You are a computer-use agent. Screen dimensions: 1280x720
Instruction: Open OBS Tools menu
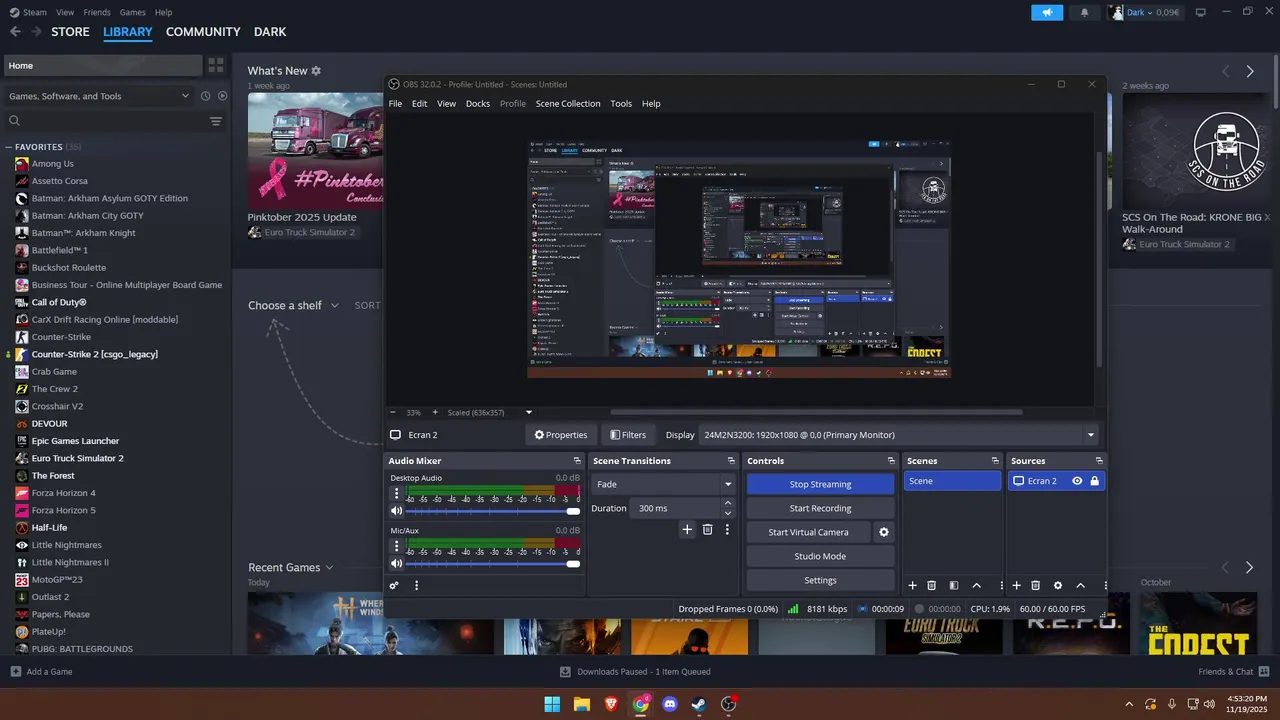(x=621, y=104)
